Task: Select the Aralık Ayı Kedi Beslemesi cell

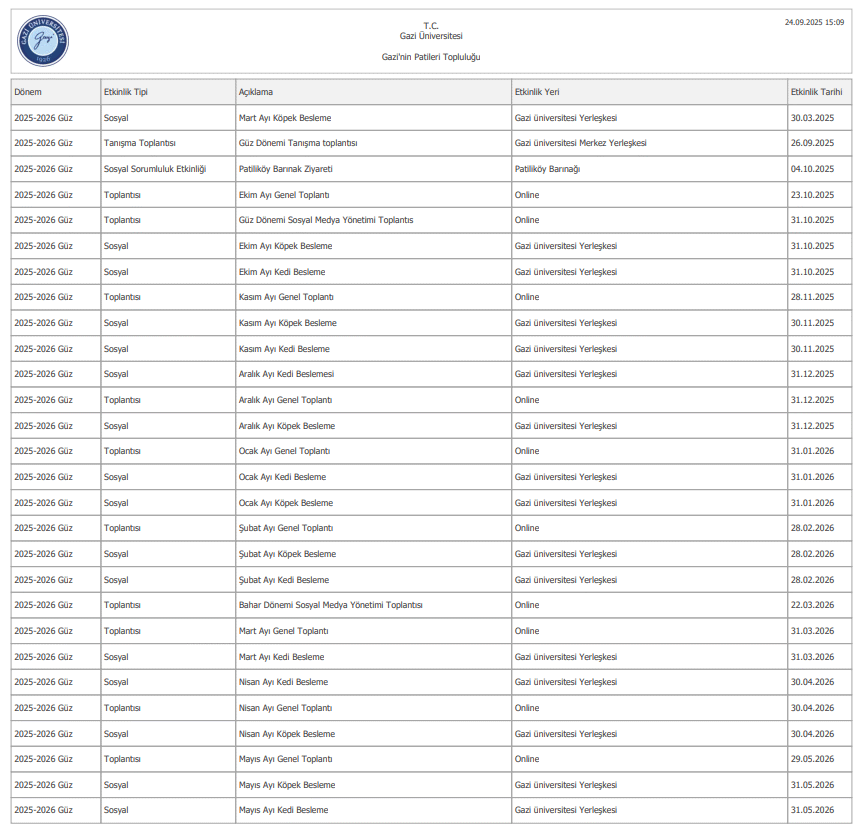Action: [x=287, y=374]
